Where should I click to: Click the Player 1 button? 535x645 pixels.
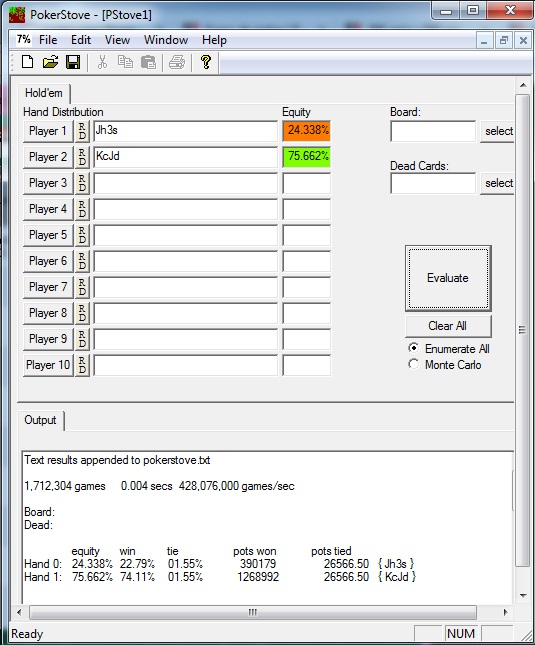48,131
